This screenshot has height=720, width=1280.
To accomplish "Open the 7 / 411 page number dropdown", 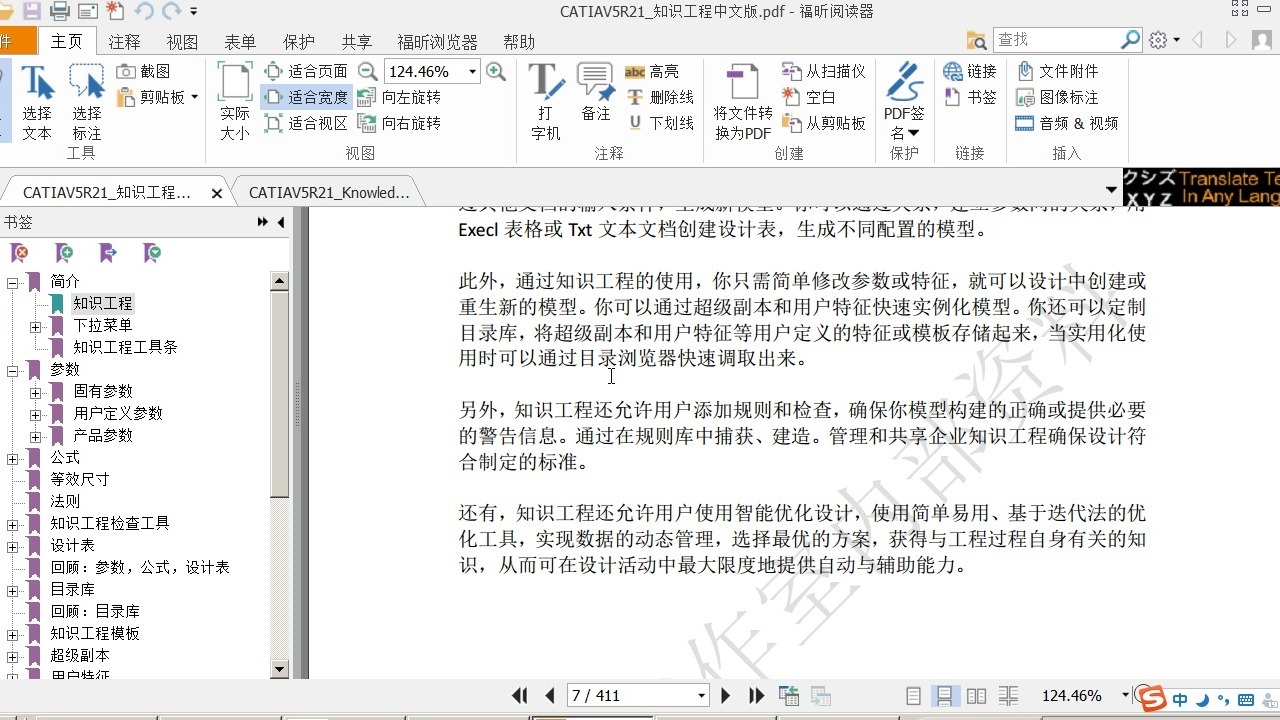I will tap(701, 695).
